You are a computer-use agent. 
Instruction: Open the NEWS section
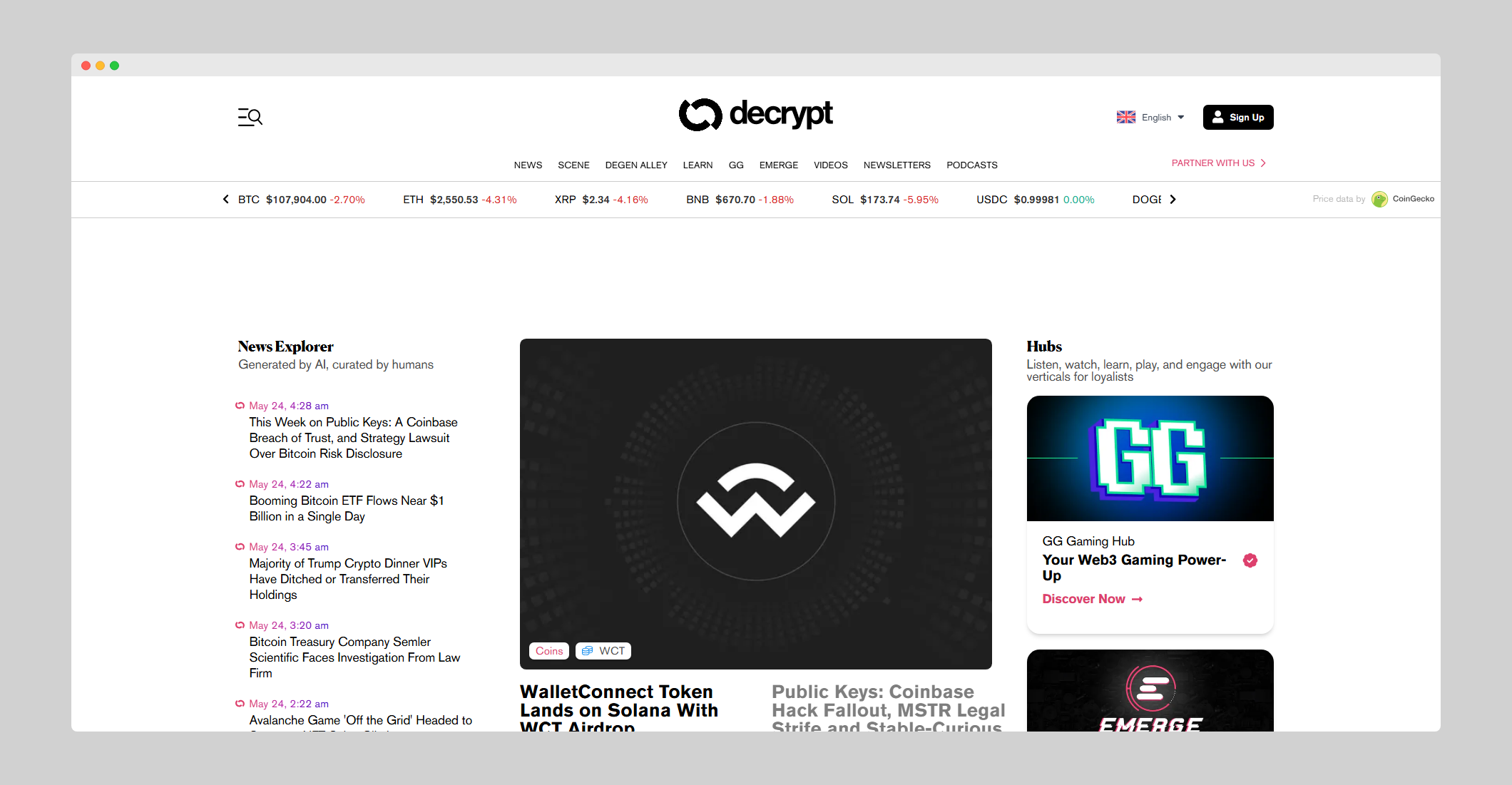pyautogui.click(x=528, y=165)
